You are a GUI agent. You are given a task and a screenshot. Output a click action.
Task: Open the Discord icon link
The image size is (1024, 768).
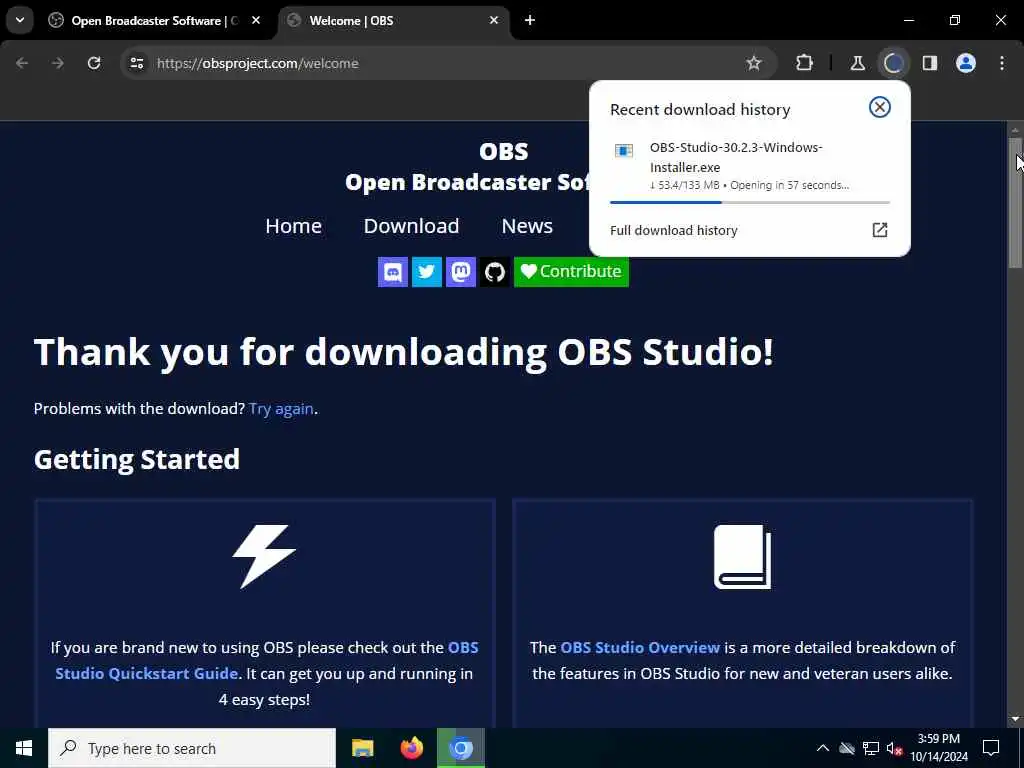point(392,272)
